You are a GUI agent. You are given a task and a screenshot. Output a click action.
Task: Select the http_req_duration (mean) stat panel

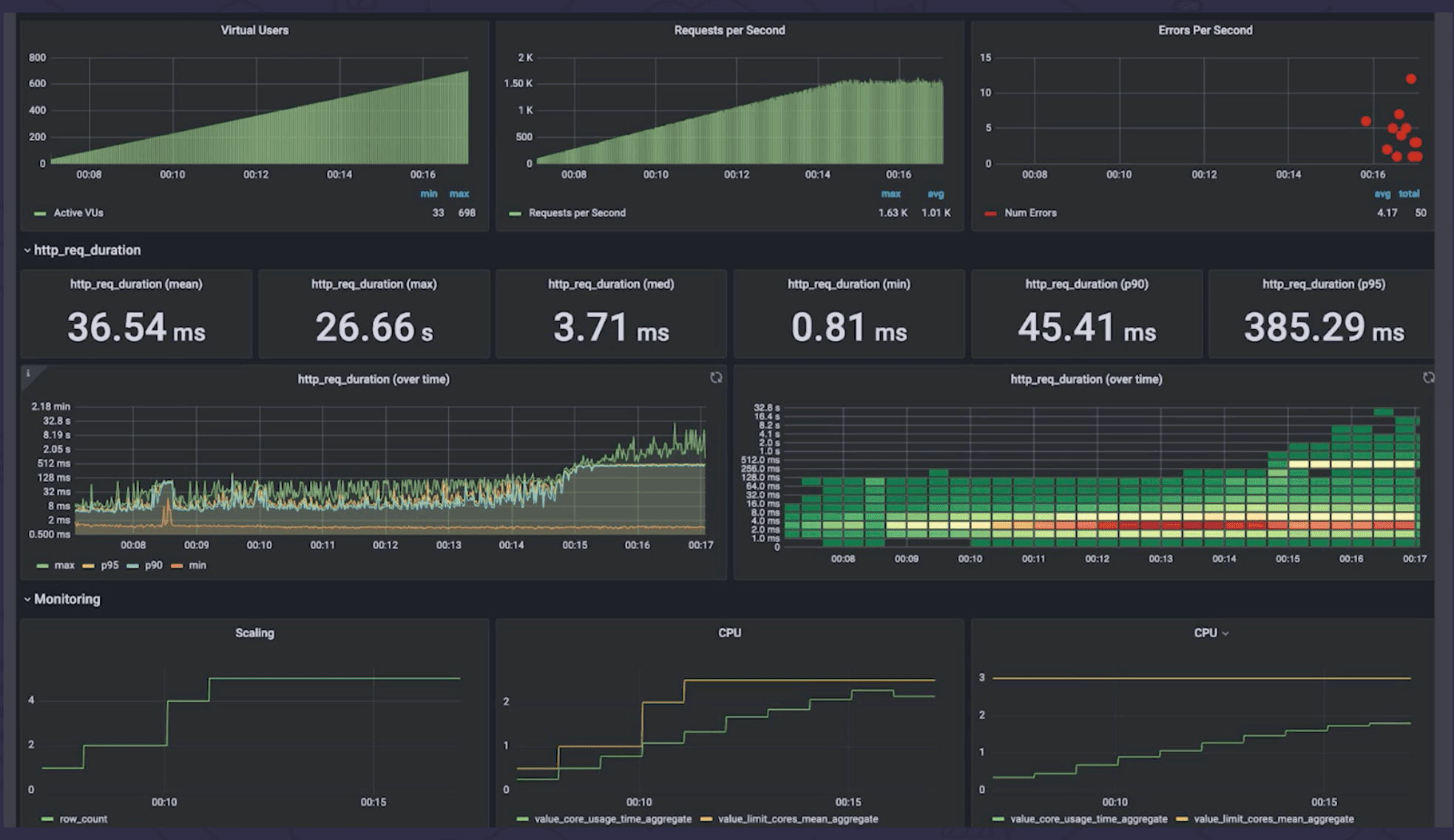[136, 314]
